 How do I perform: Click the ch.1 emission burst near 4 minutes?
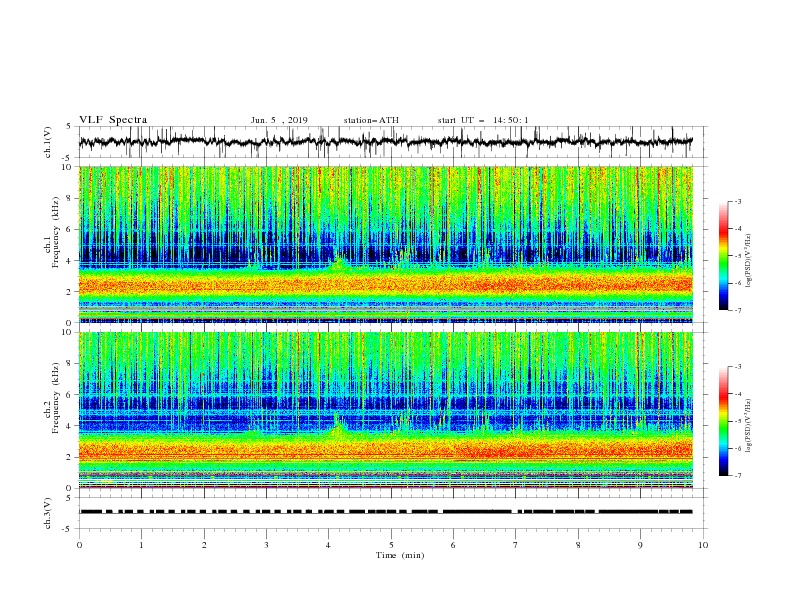click(339, 263)
